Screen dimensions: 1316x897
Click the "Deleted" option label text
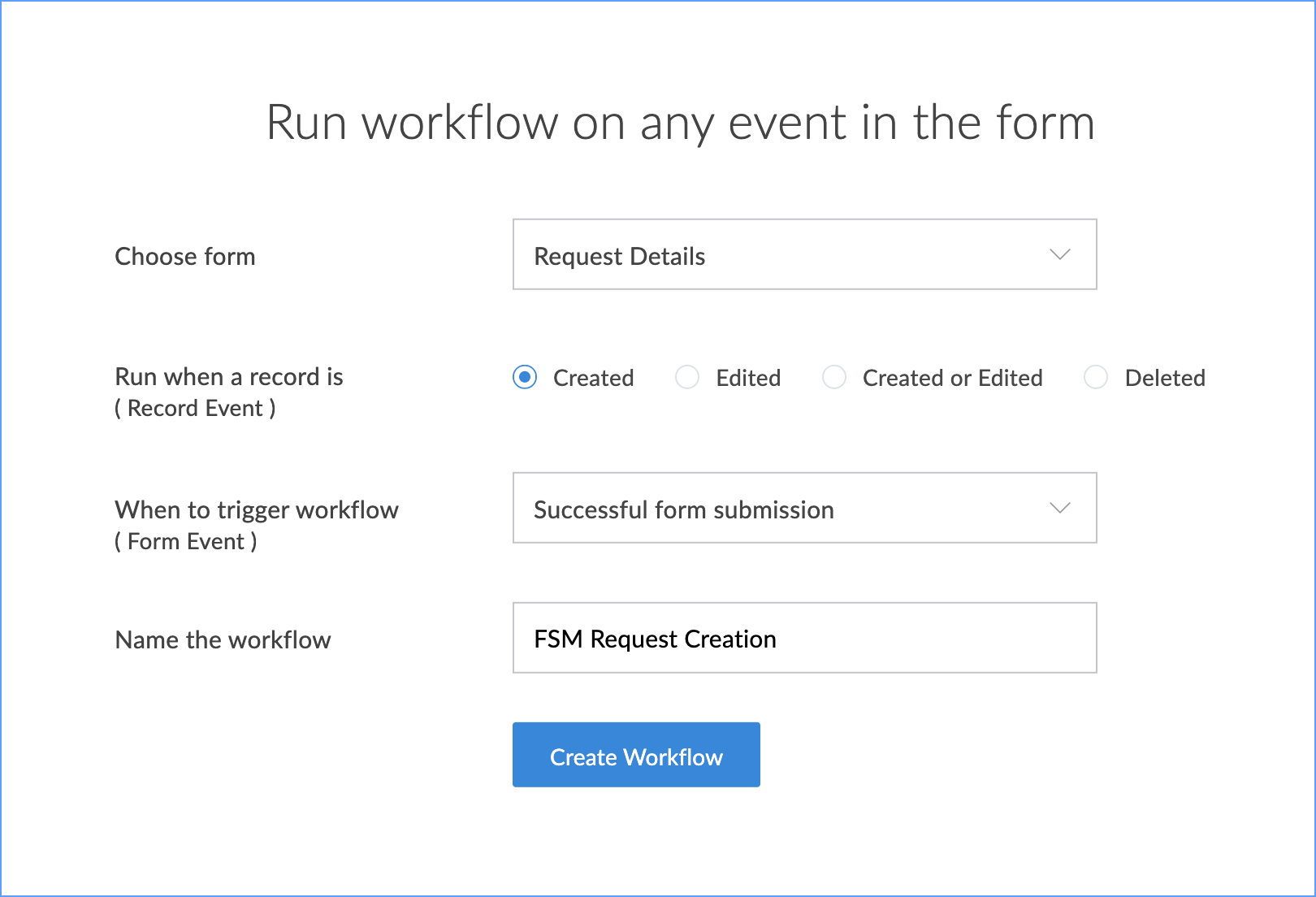pyautogui.click(x=1164, y=379)
